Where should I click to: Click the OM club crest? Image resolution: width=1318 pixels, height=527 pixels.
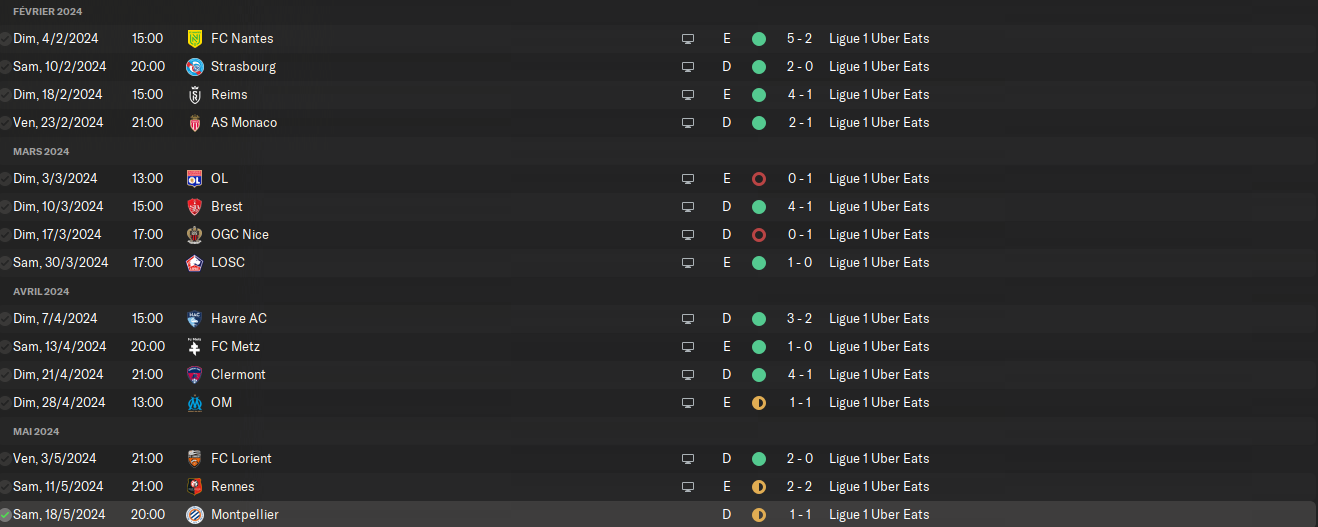[195, 403]
